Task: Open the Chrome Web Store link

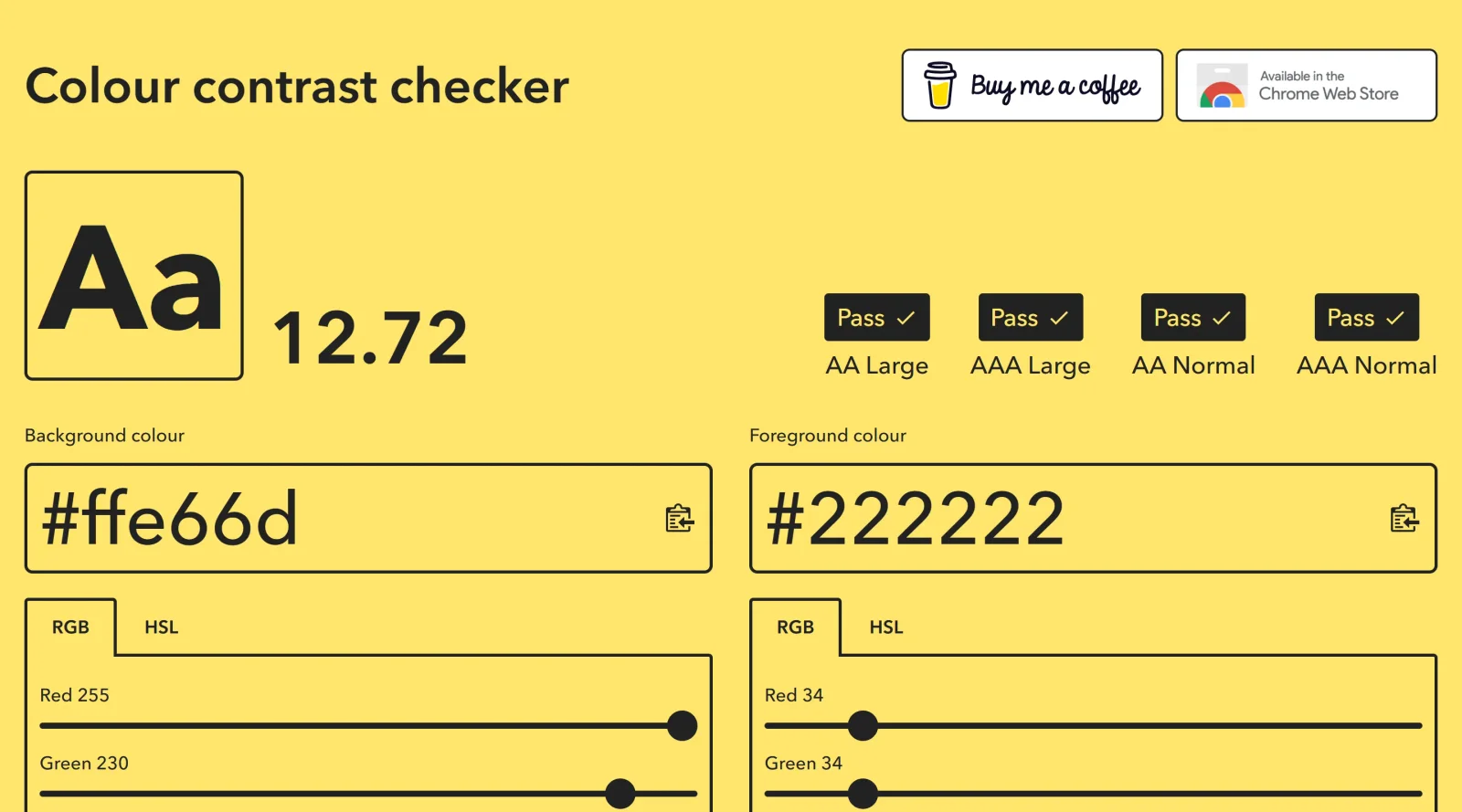Action: (1306, 85)
